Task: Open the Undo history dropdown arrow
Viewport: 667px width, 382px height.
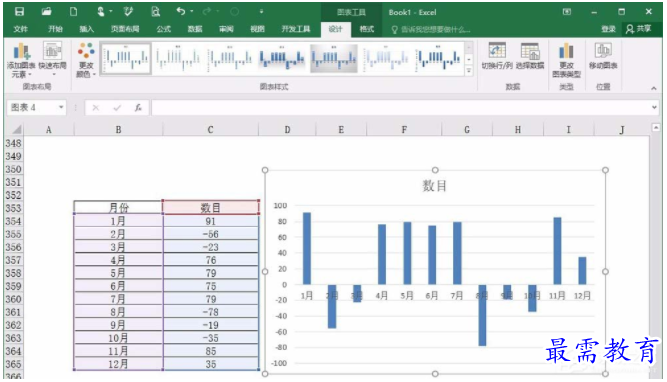Action: tap(192, 11)
